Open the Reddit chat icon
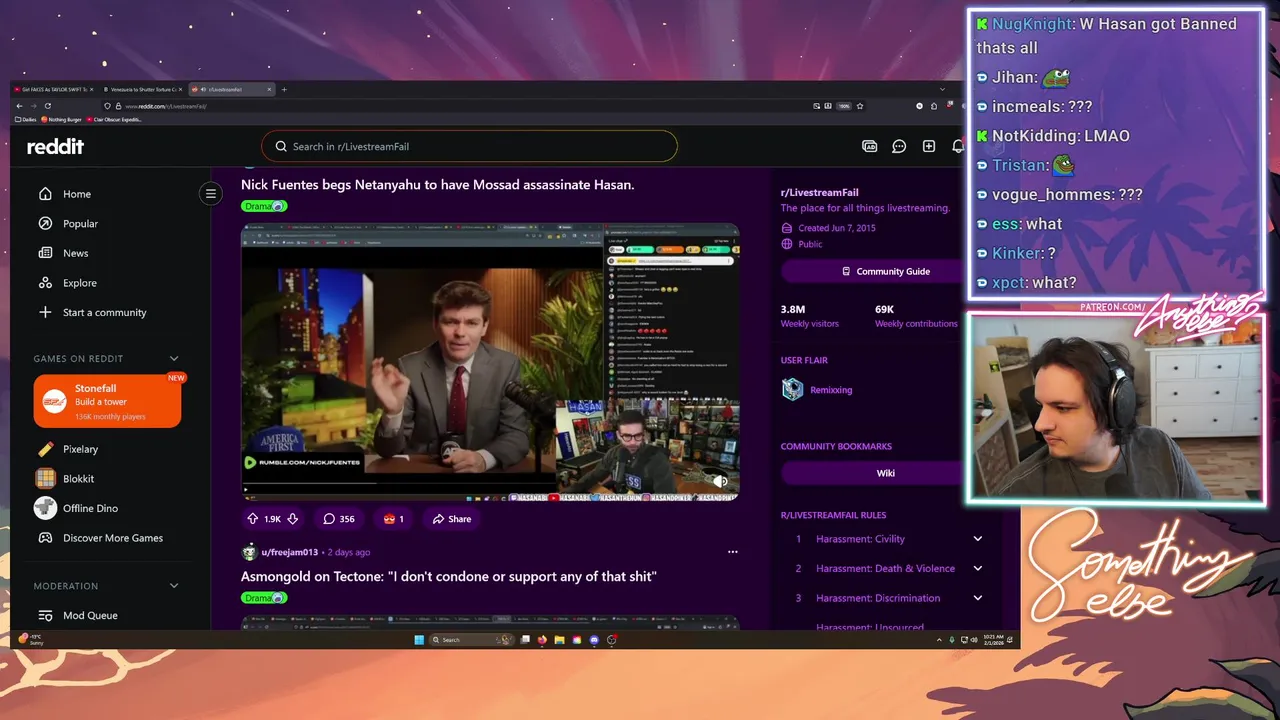 899,146
